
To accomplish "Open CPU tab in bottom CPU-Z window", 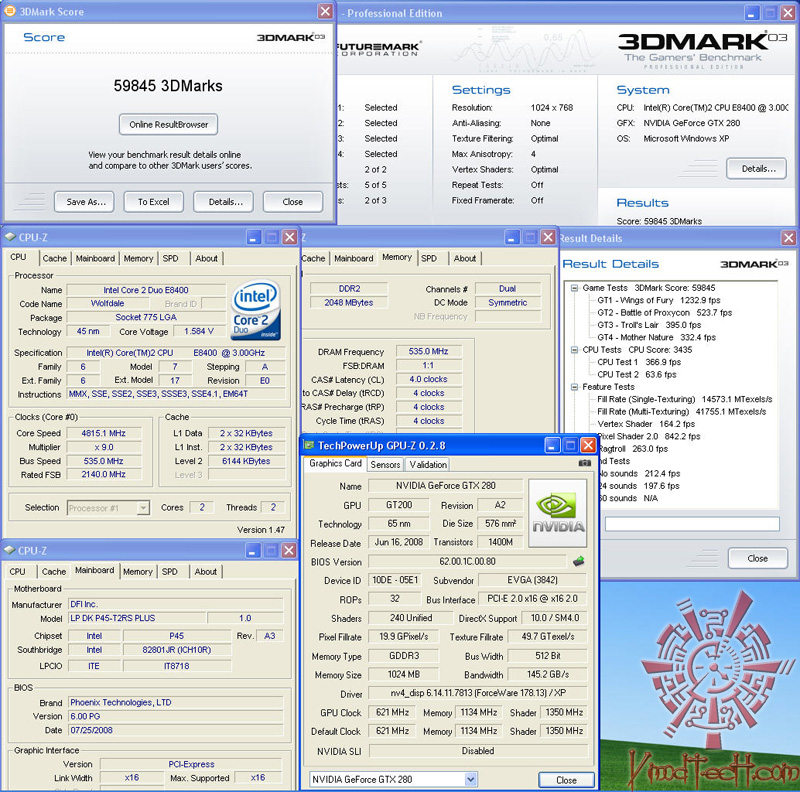I will 17,572.
